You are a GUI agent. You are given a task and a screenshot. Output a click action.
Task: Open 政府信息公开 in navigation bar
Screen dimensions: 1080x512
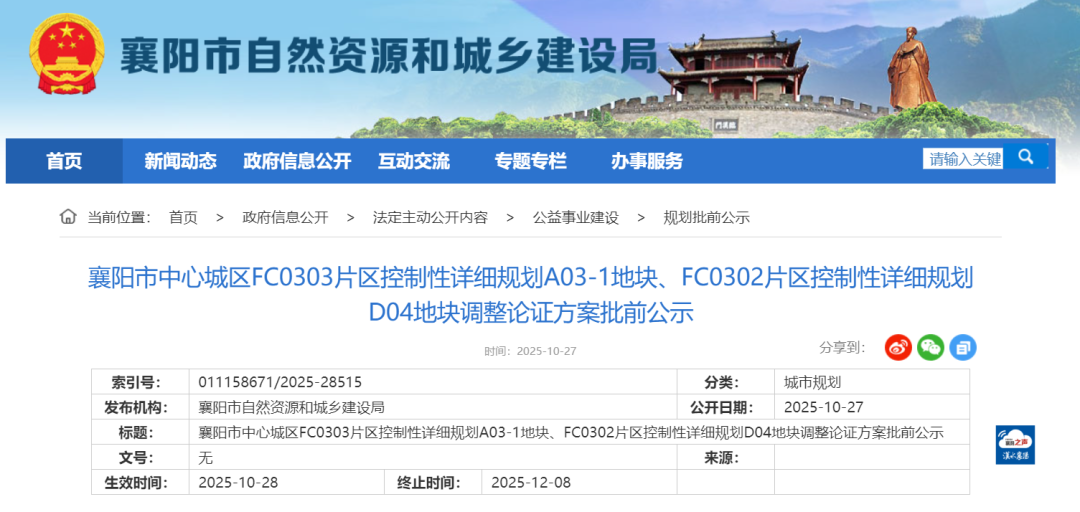pos(297,161)
